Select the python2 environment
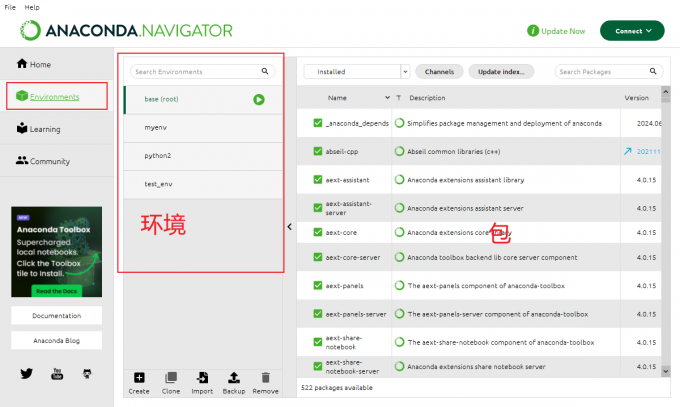The height and width of the screenshot is (407, 680). (x=203, y=156)
